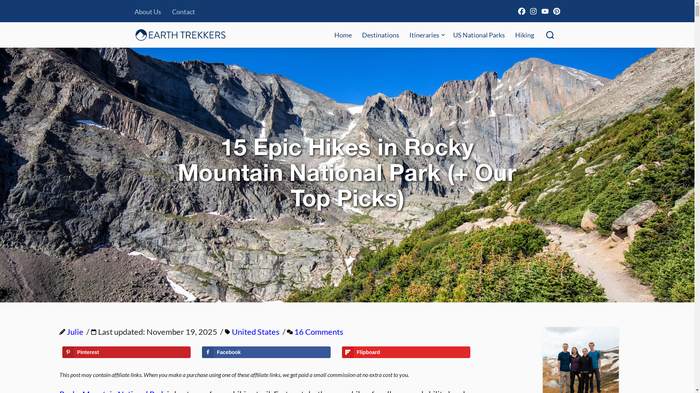This screenshot has height=393, width=700.
Task: Open author Julie's page
Action: click(x=75, y=332)
